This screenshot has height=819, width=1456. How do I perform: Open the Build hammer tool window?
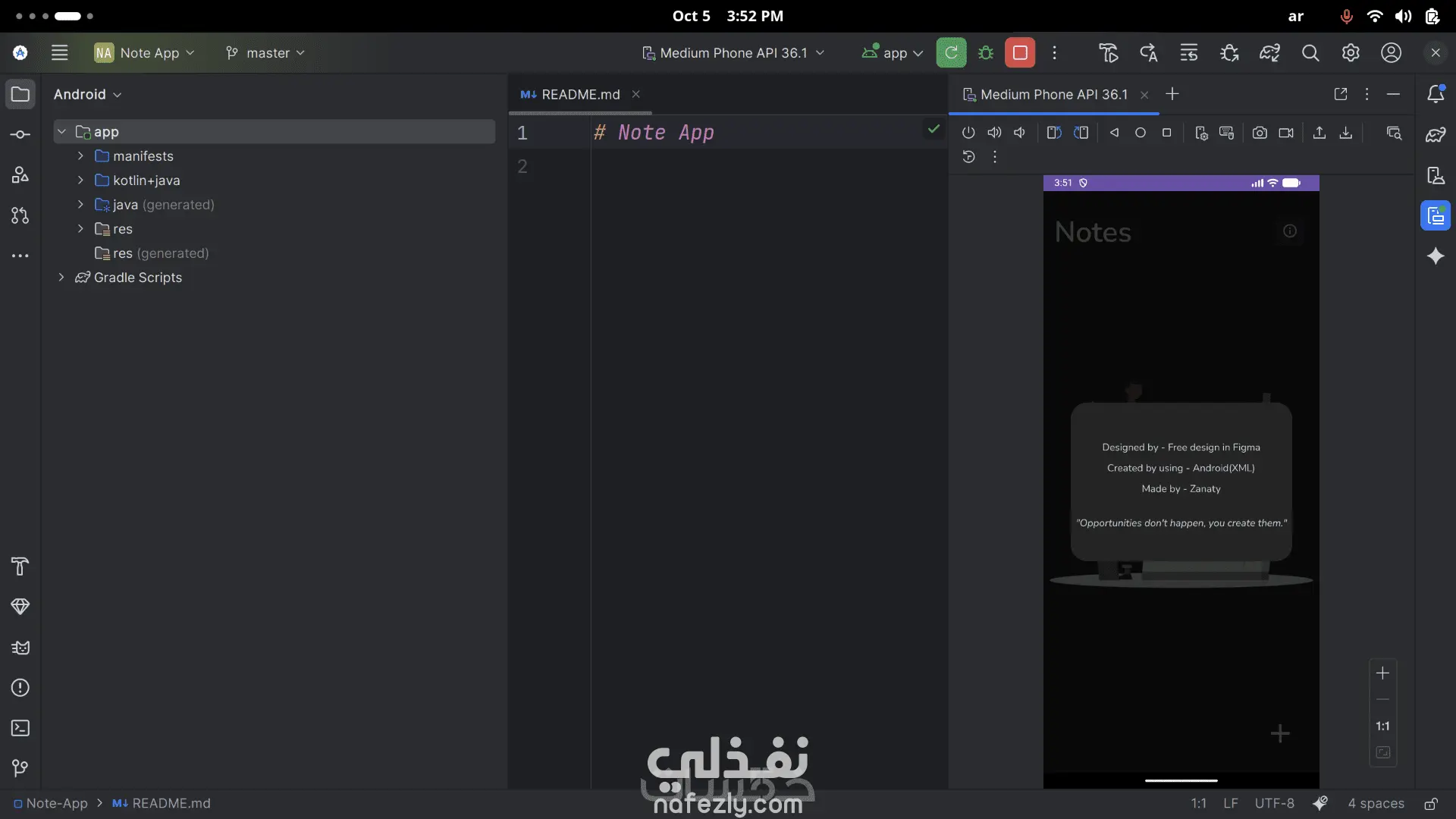point(20,566)
